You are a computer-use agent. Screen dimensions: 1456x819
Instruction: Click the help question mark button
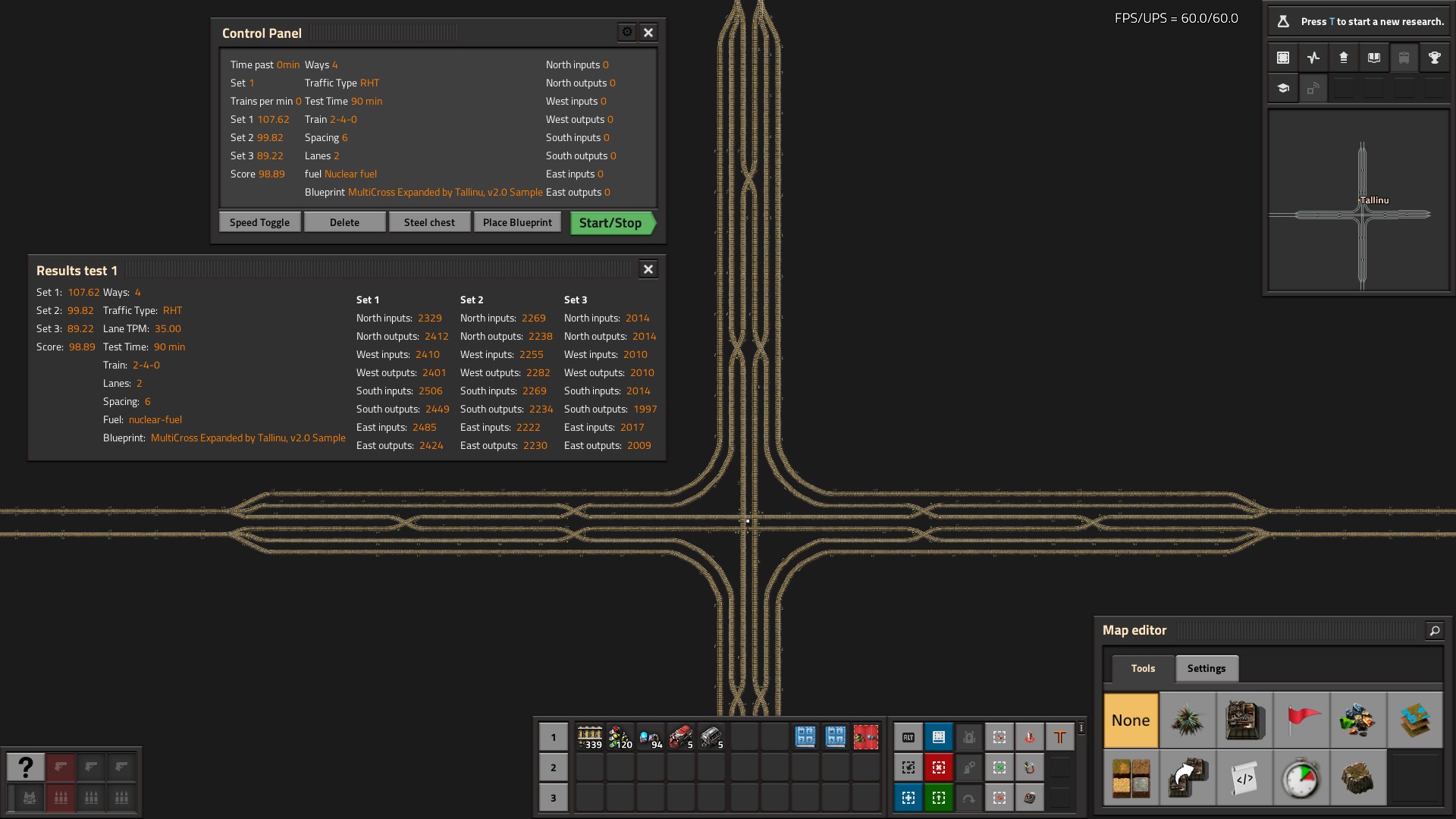point(25,767)
